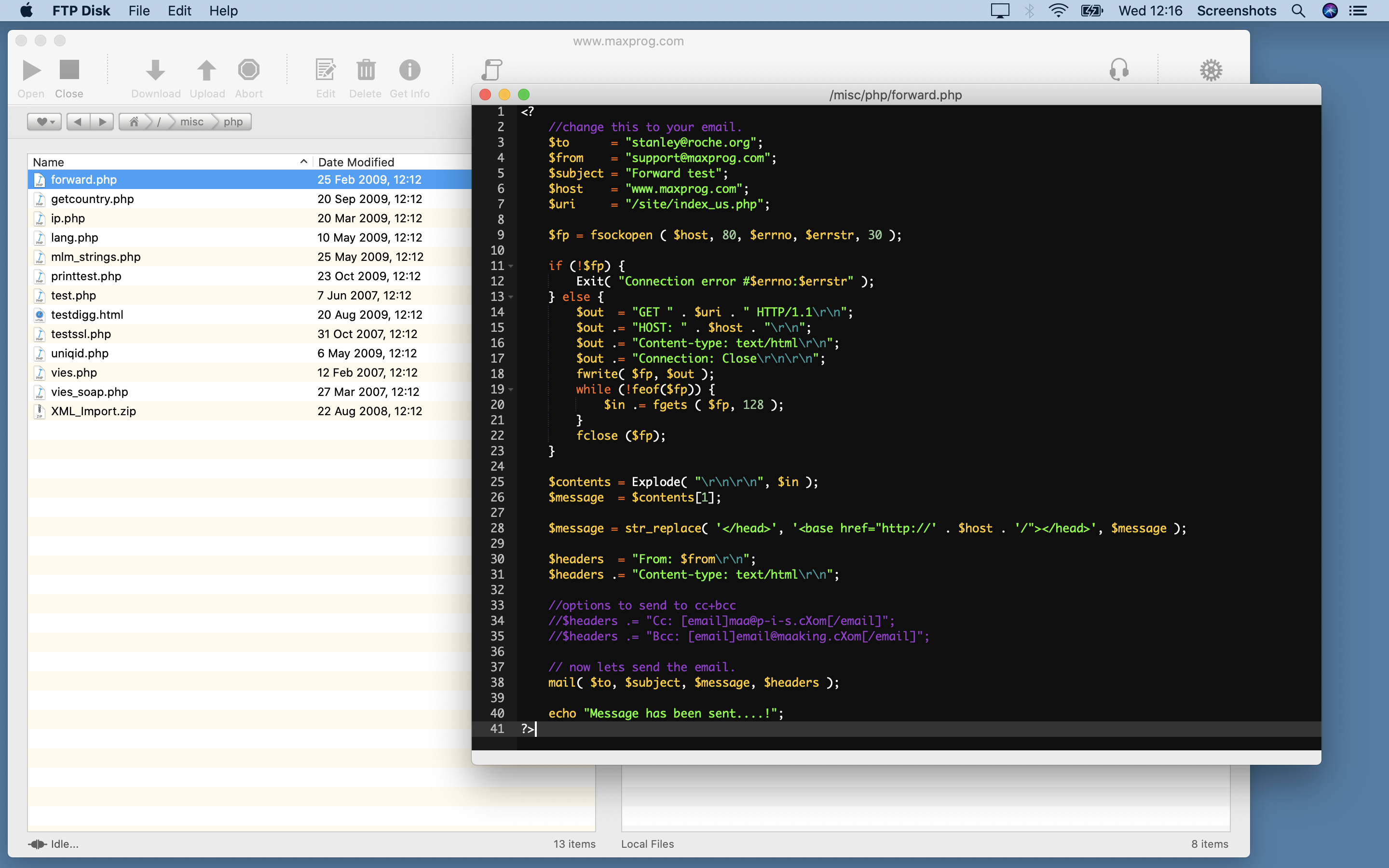Screen dimensions: 1389x868
Task: Click the Get Info icon
Action: click(409, 70)
